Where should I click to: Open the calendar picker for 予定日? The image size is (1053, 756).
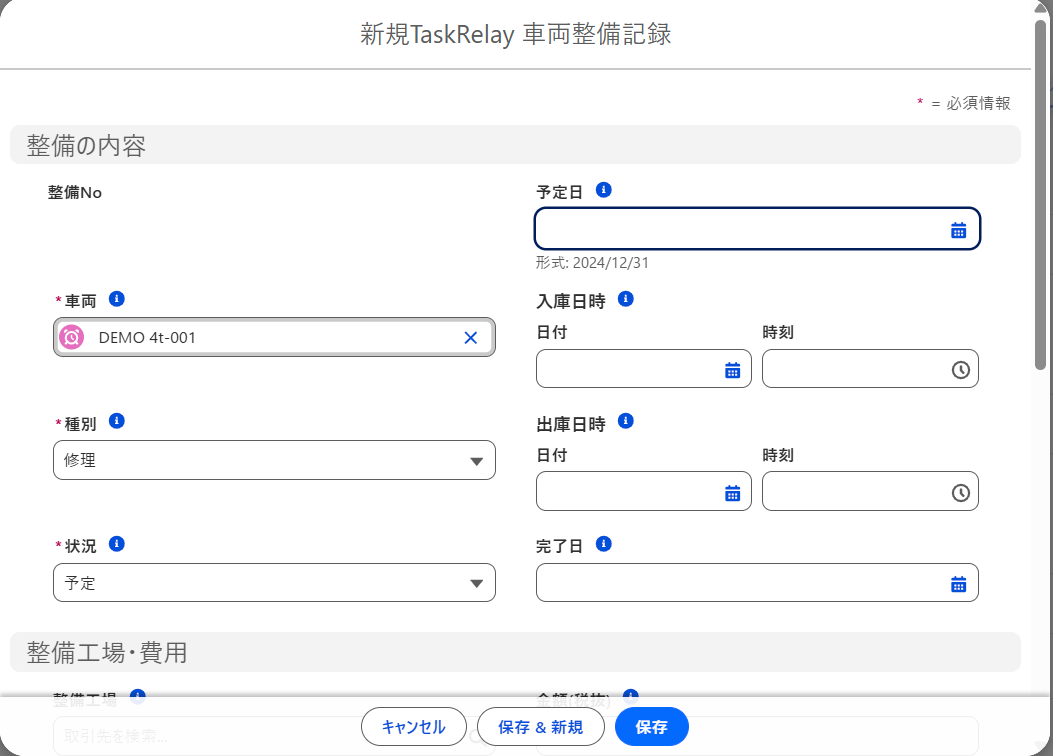958,230
